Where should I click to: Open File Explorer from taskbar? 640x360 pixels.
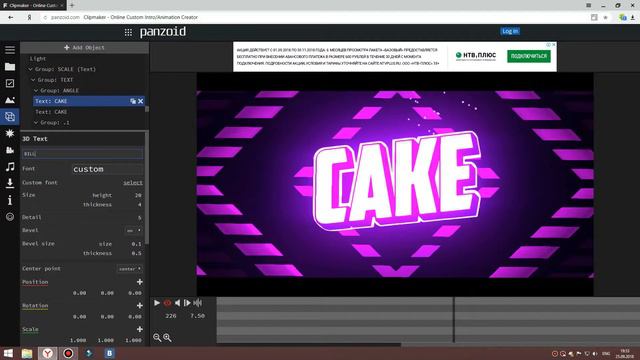pyautogui.click(x=27, y=353)
